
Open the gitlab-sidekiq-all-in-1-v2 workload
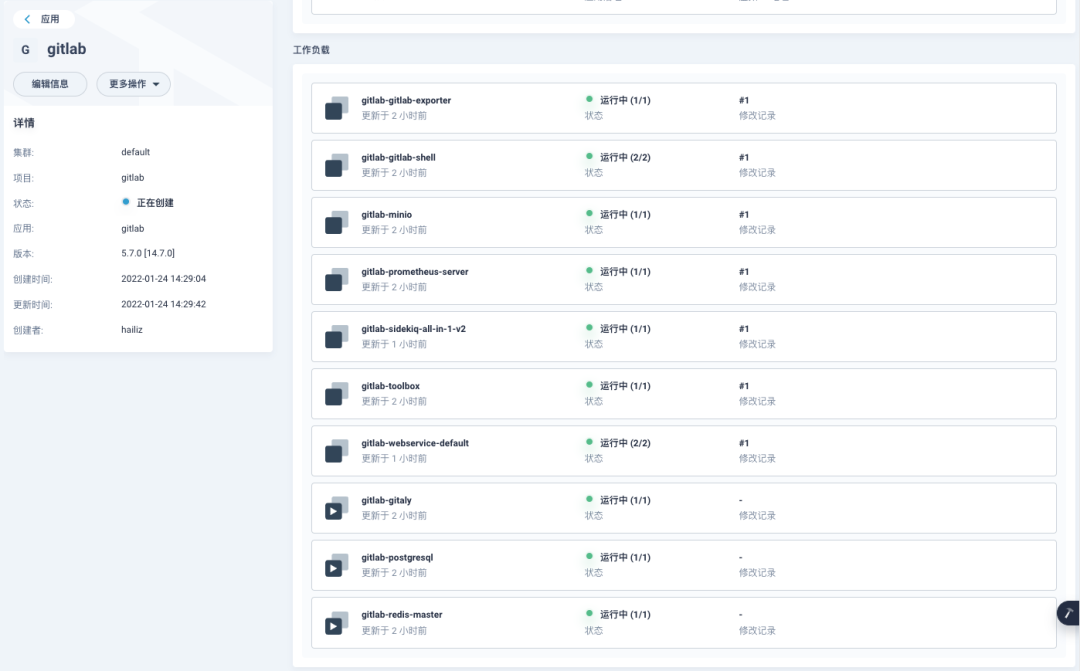click(x=413, y=329)
